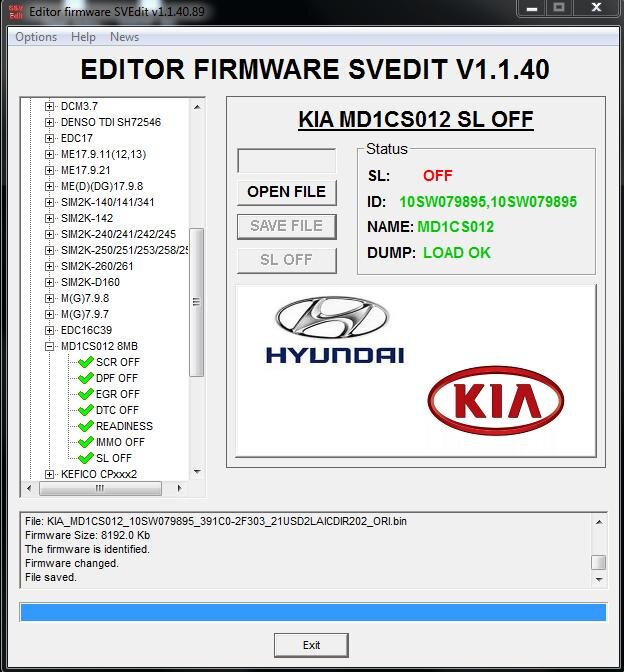Click the File name line in log
The image size is (624, 672).
click(x=216, y=522)
